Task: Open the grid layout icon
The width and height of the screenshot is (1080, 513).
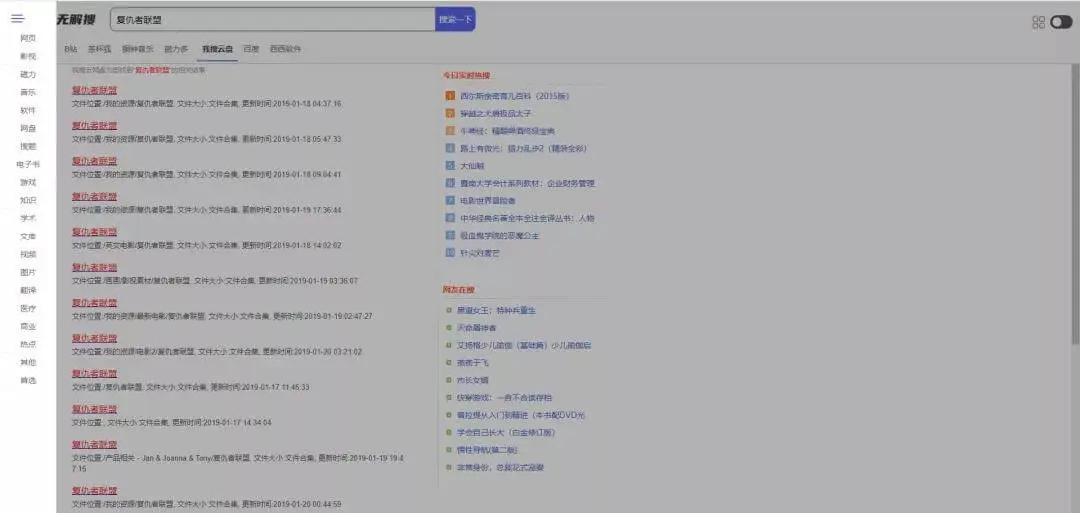Action: 1039,22
